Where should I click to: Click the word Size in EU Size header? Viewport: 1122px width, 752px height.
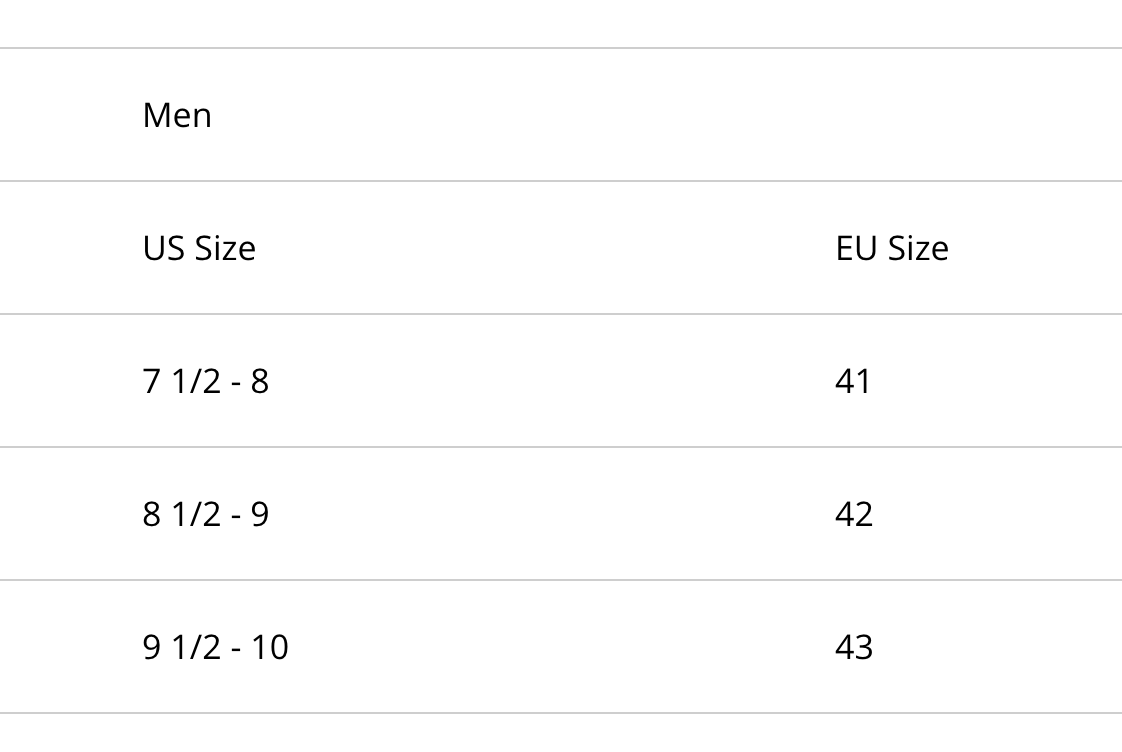918,248
